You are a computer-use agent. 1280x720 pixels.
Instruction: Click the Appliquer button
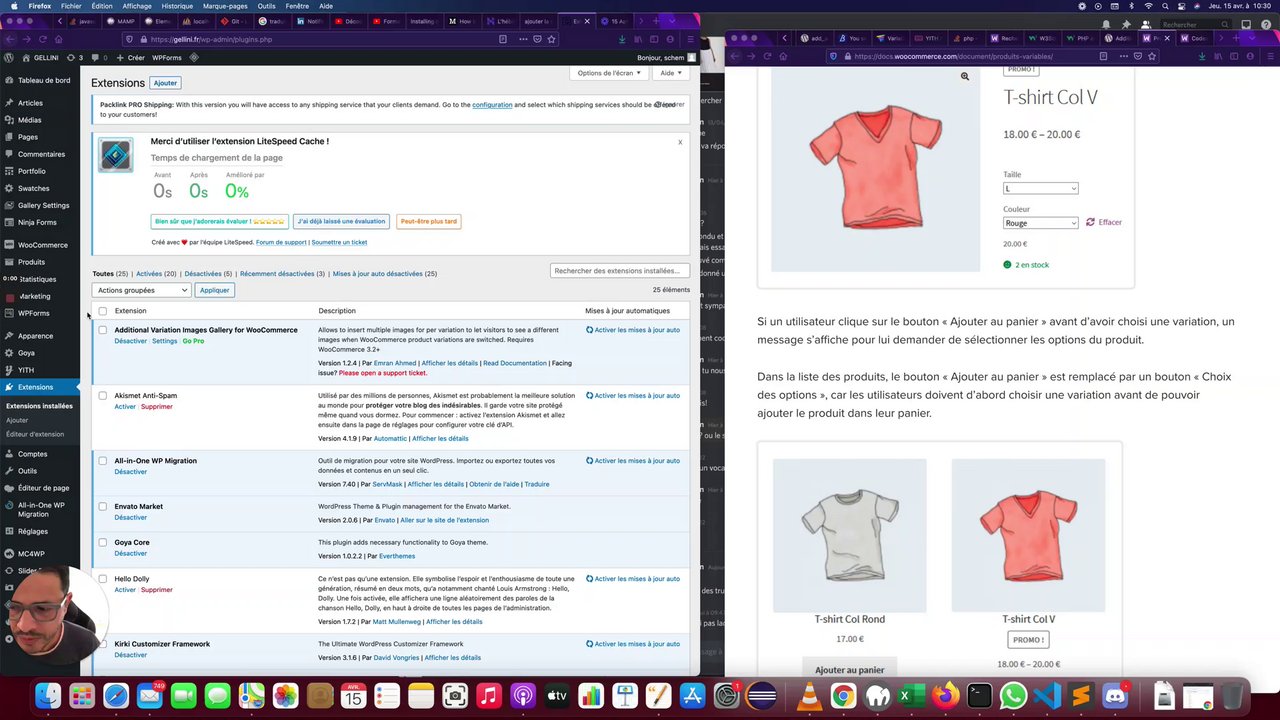[214, 290]
